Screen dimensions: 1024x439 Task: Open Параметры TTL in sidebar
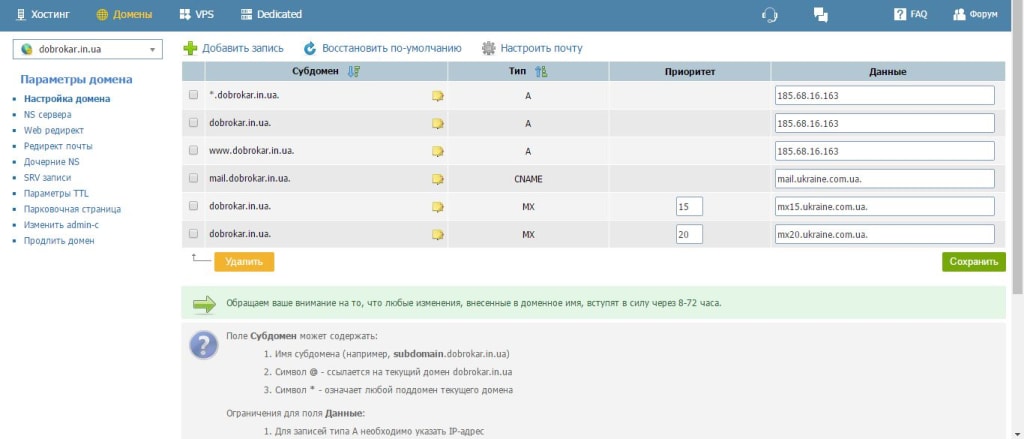[x=56, y=193]
